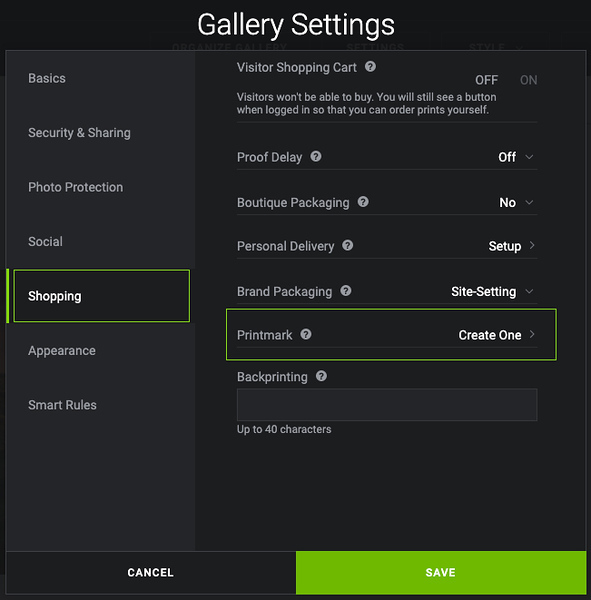Viewport: 591px width, 600px height.
Task: Open the Proof Delay help icon
Action: [316, 157]
